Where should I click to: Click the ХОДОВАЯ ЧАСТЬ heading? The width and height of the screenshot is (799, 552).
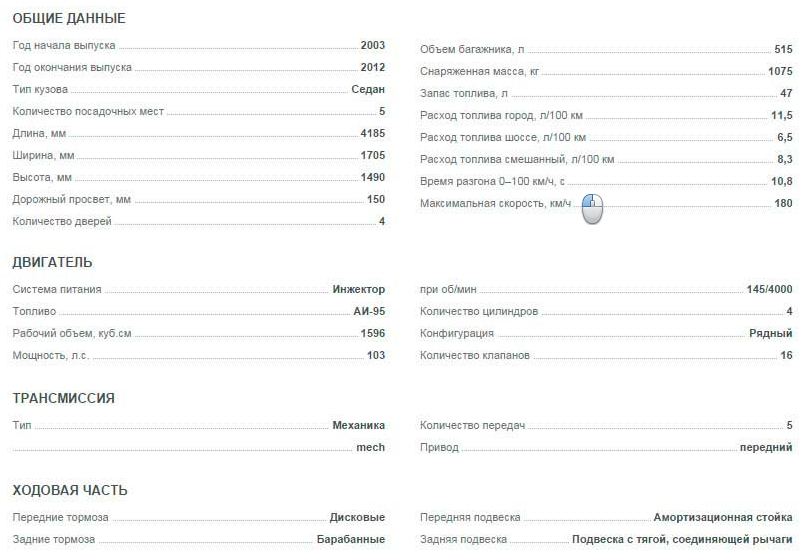(70, 490)
